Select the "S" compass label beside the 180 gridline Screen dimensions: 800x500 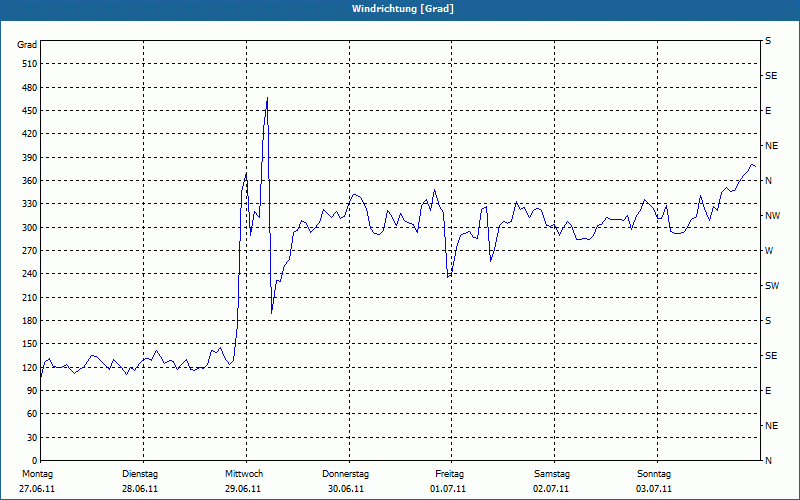[768, 321]
